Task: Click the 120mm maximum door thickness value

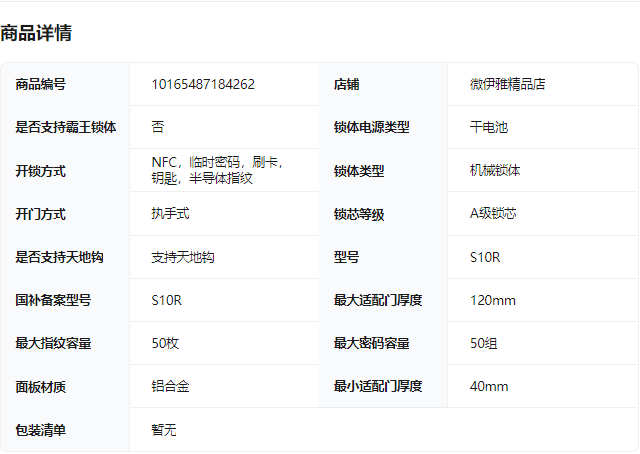Action: pos(493,300)
